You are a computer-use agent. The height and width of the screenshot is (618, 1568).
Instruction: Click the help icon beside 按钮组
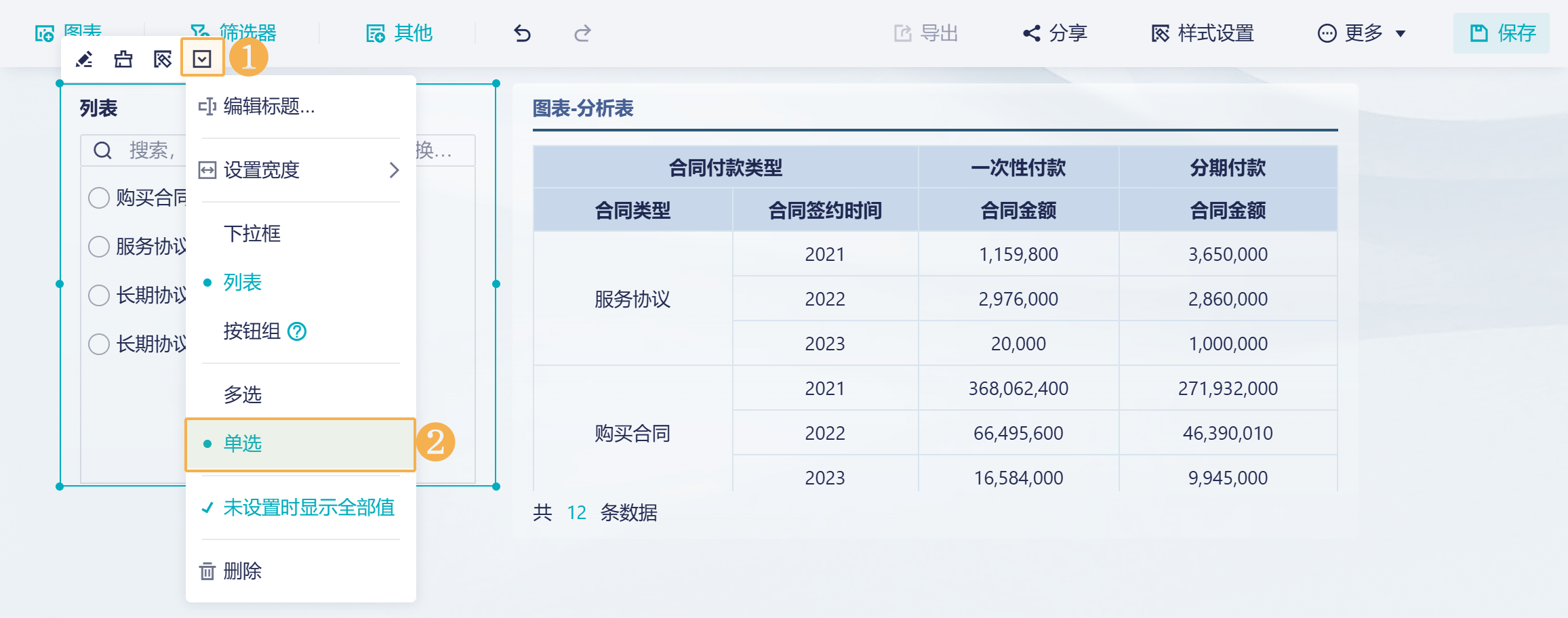[x=297, y=331]
